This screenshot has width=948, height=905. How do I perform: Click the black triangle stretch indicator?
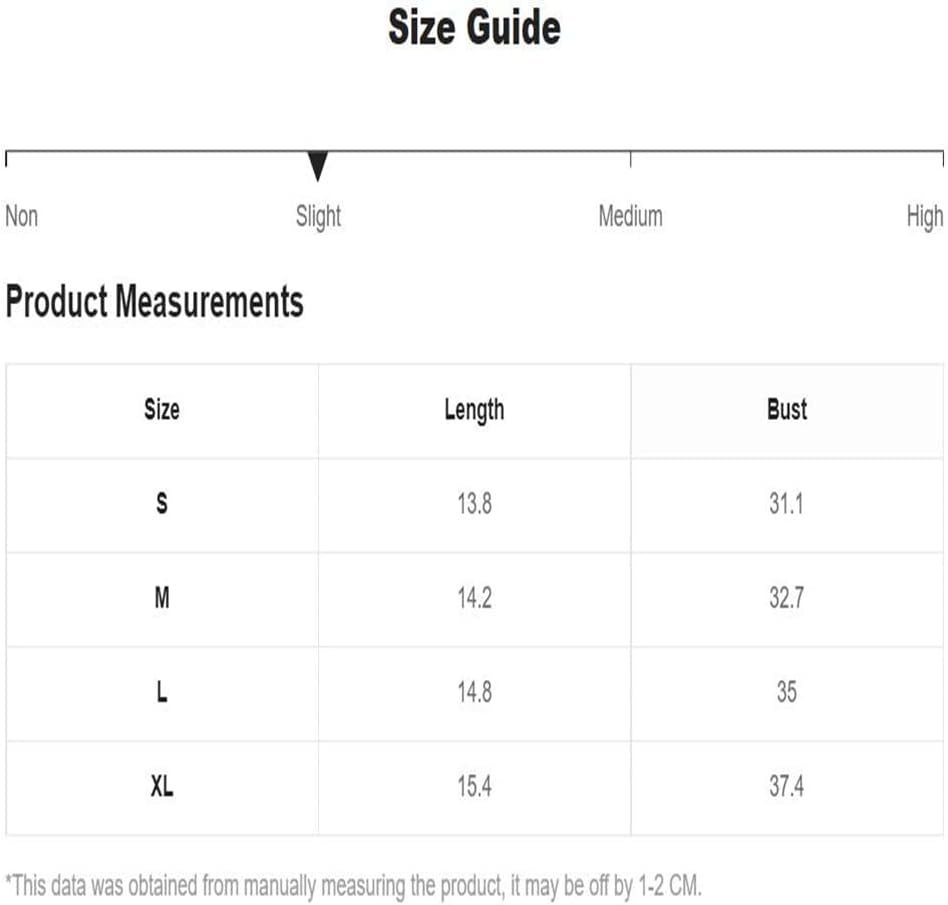tap(317, 166)
